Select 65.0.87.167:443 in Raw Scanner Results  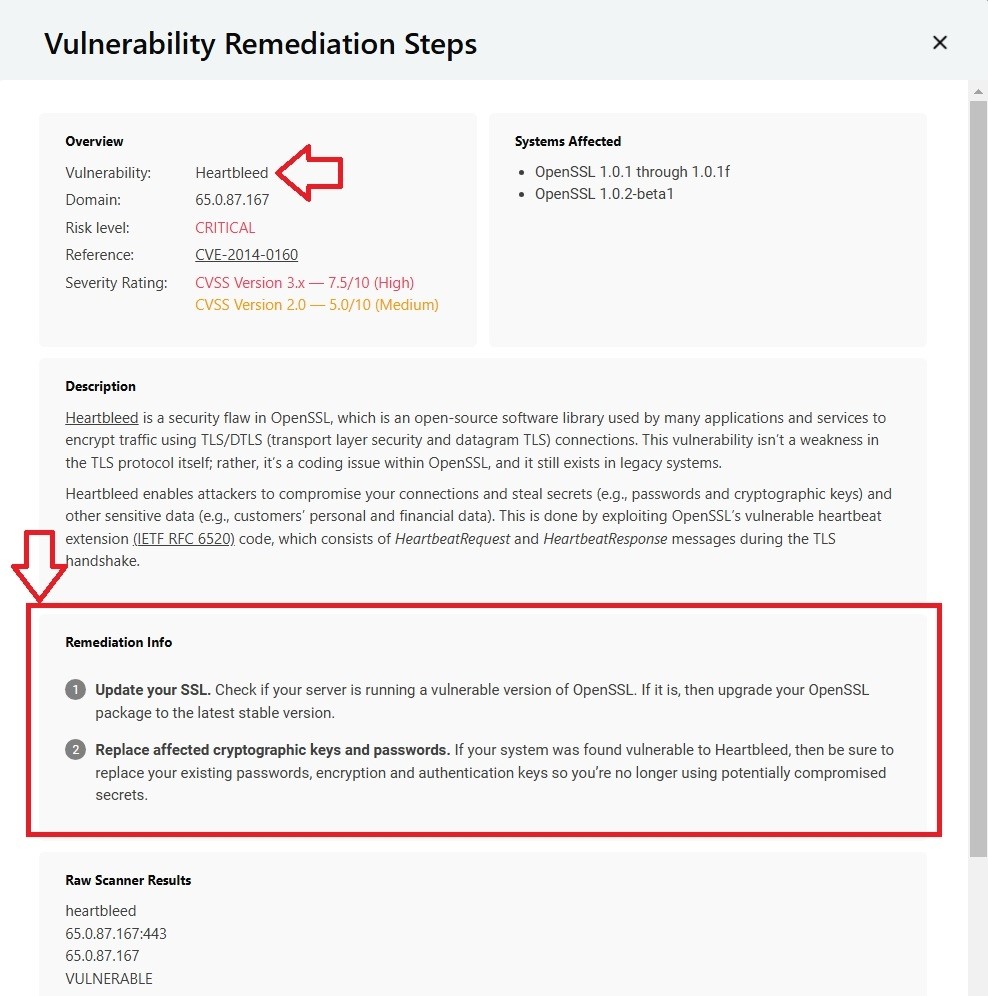116,934
